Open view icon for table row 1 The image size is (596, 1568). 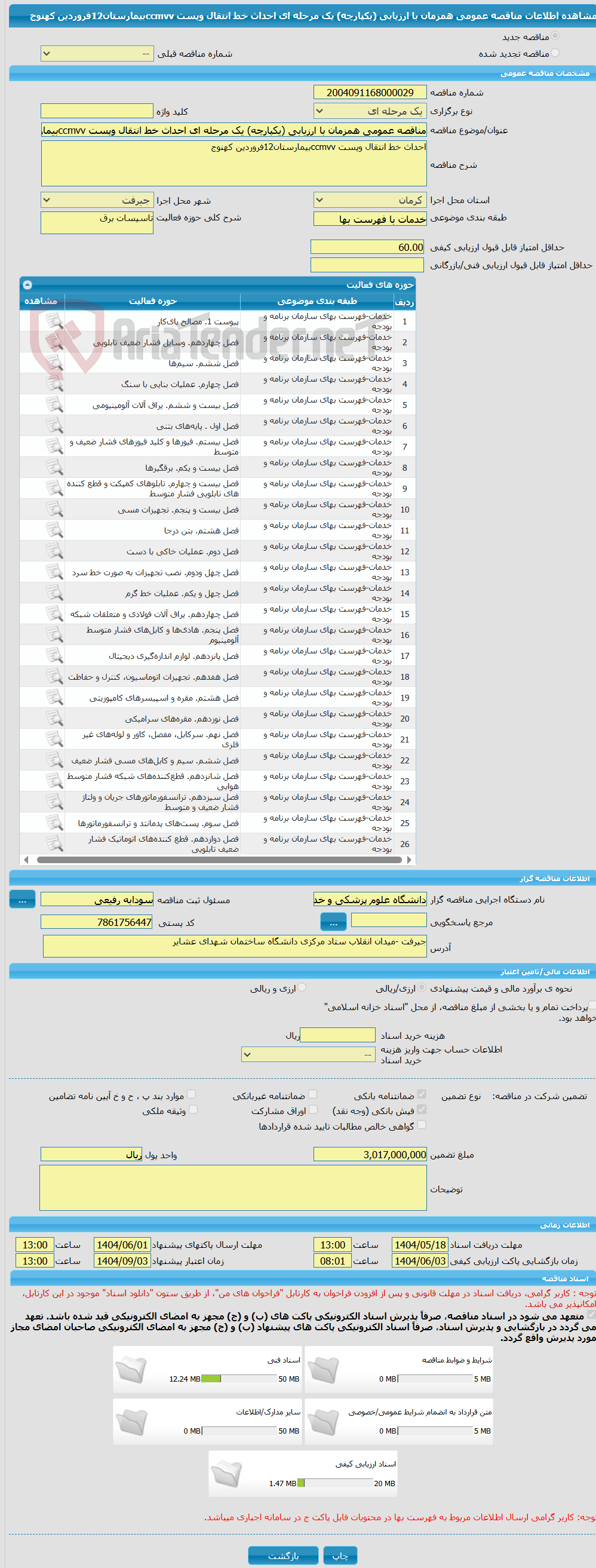[54, 321]
